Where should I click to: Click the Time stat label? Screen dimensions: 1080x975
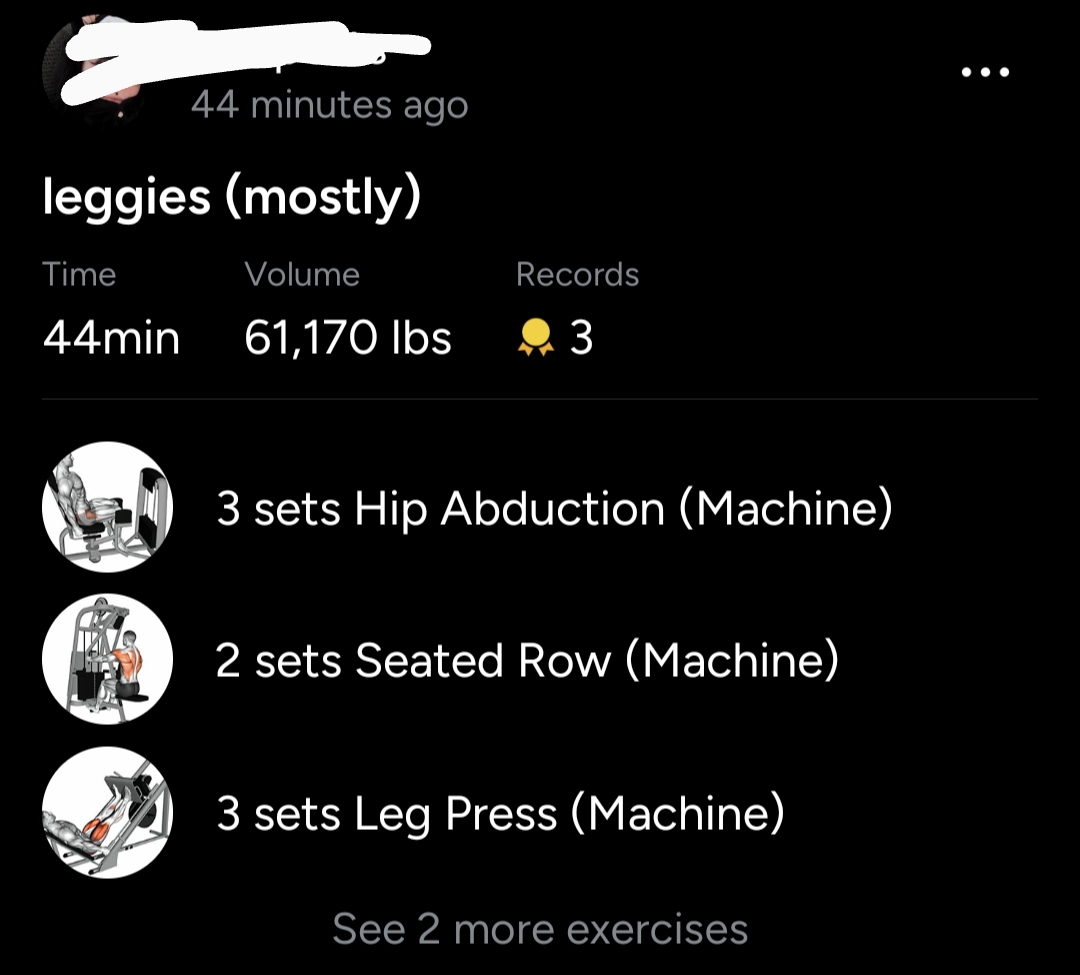pyautogui.click(x=79, y=274)
